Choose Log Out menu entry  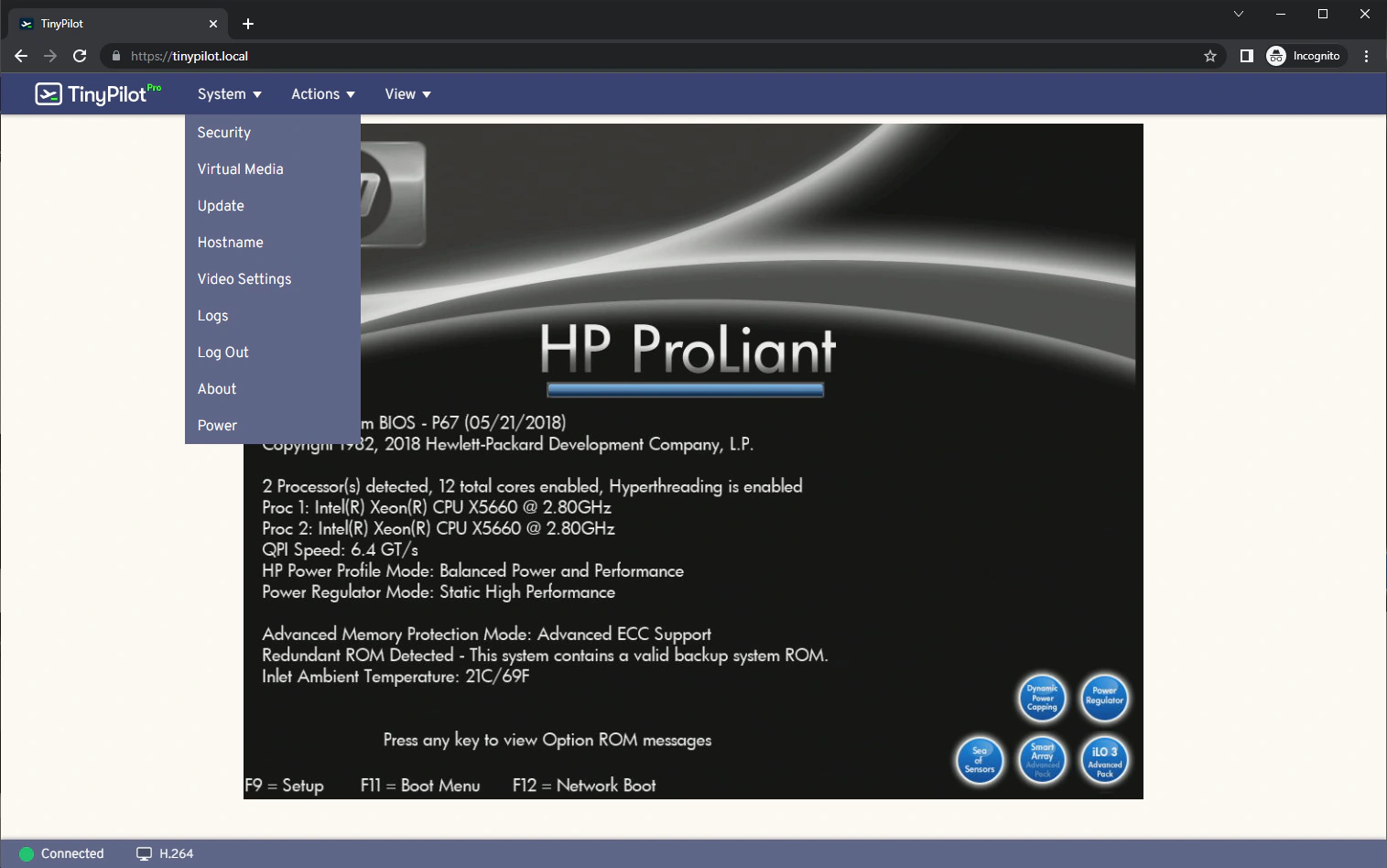point(273,353)
